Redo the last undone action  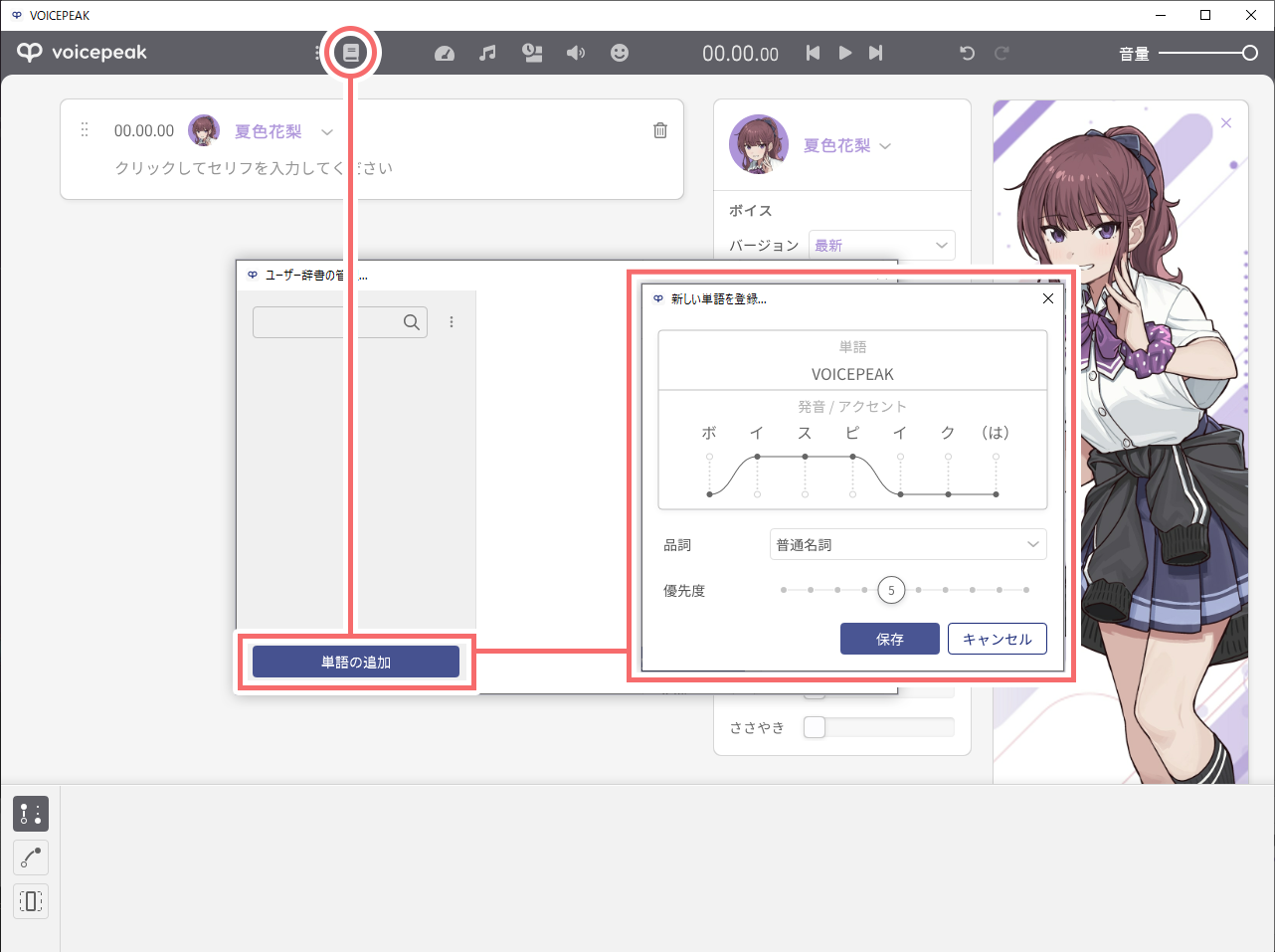(1002, 53)
